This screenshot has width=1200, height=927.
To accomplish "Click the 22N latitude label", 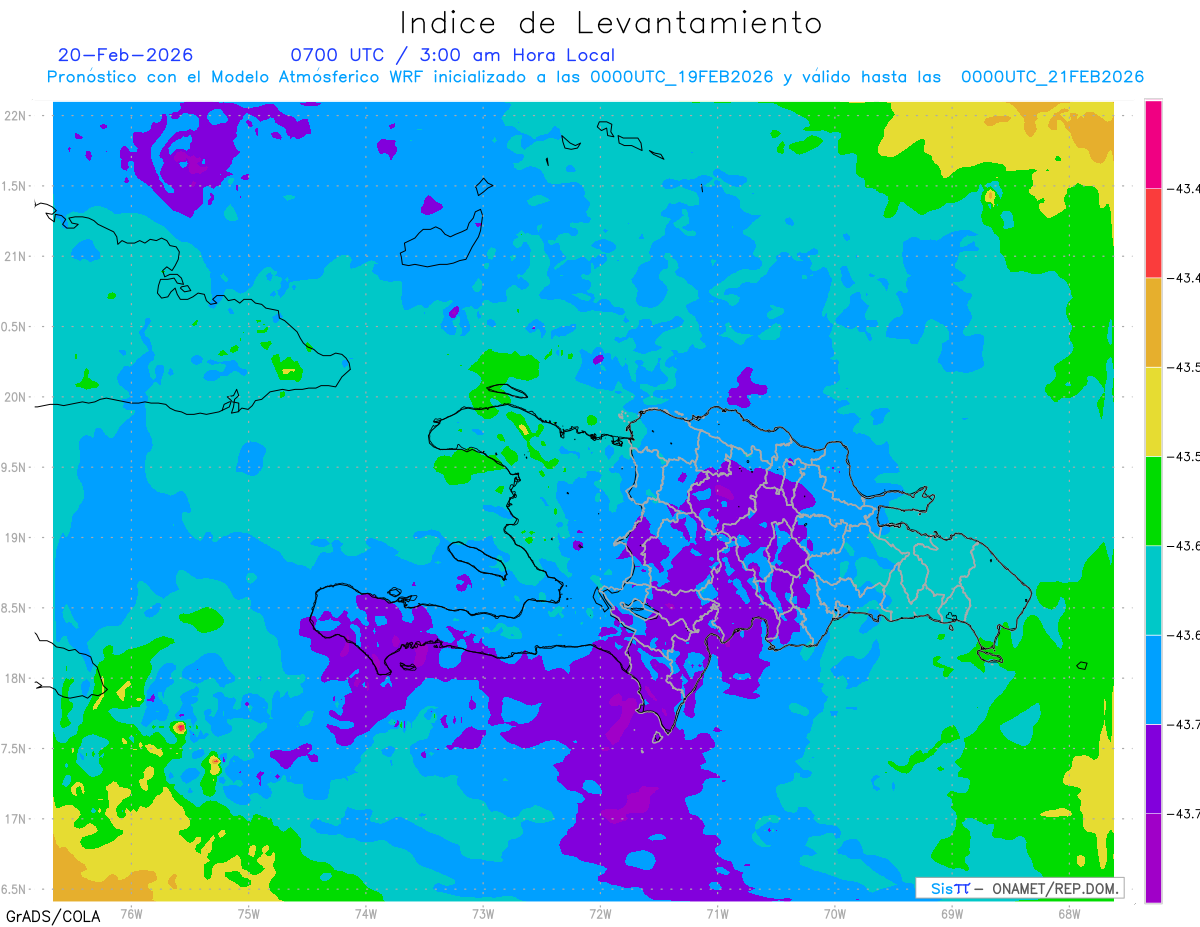I will tap(15, 115).
